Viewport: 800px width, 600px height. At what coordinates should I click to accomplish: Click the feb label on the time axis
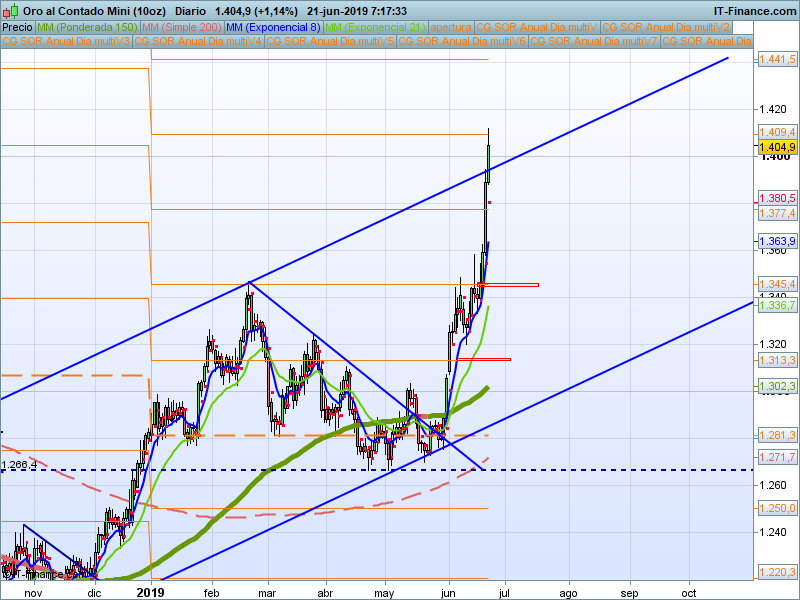[211, 593]
